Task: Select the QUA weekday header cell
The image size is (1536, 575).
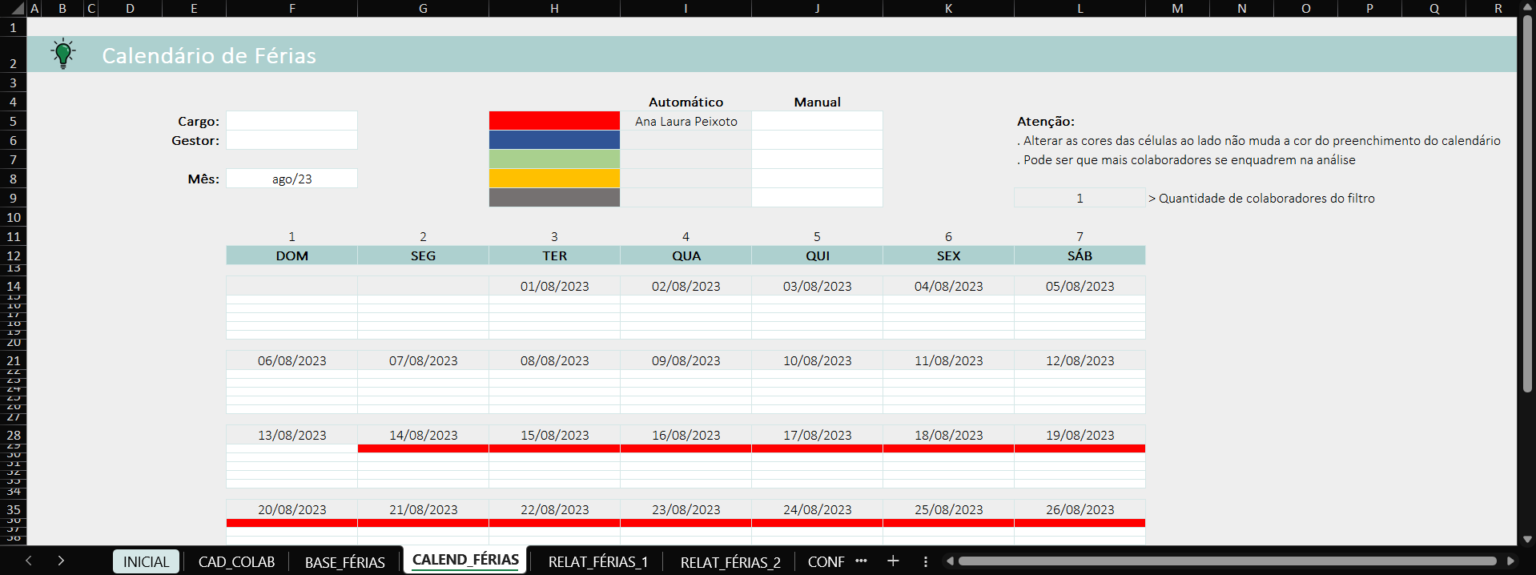Action: [x=686, y=255]
